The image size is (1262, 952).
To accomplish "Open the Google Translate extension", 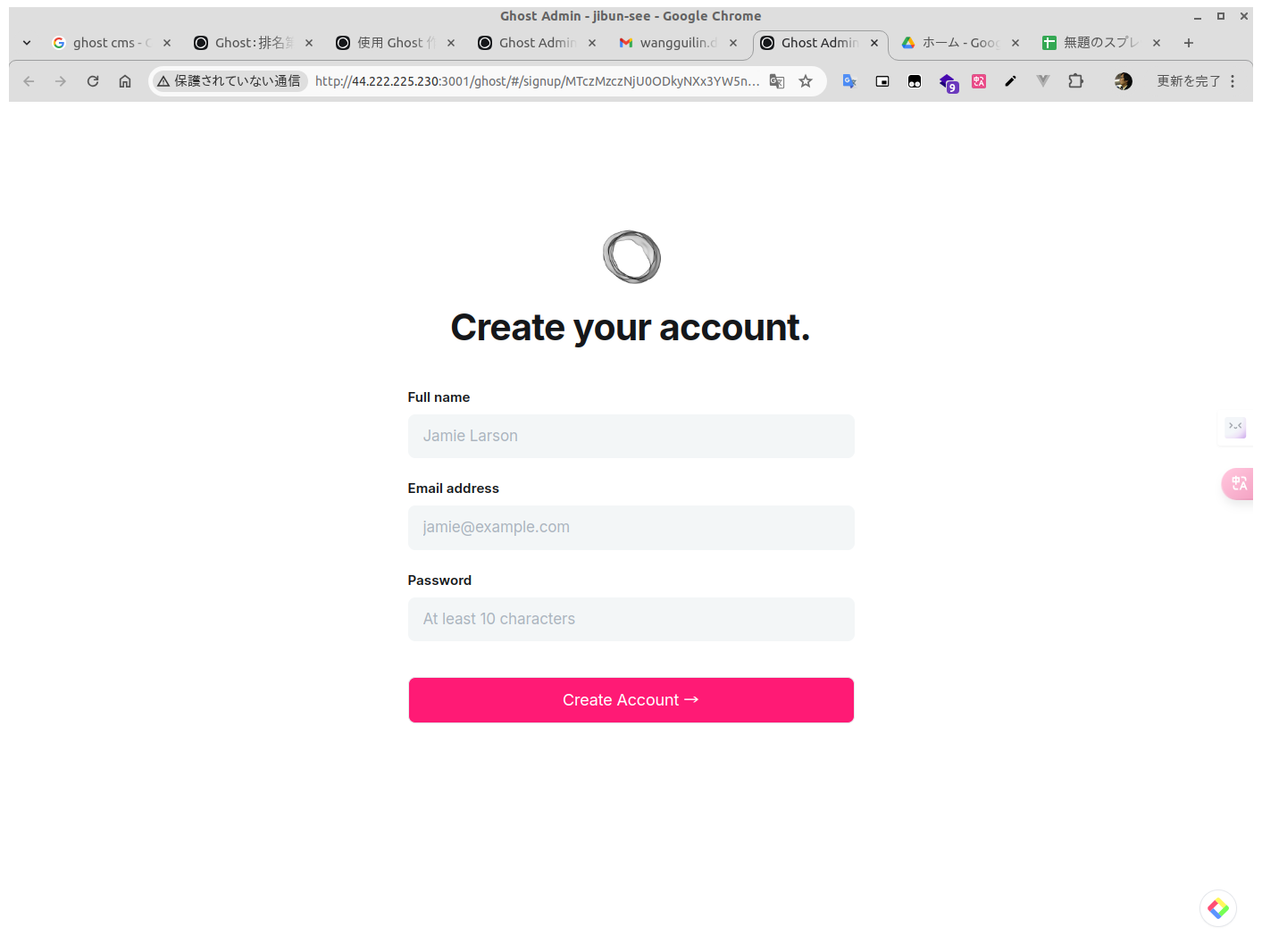I will [x=849, y=81].
